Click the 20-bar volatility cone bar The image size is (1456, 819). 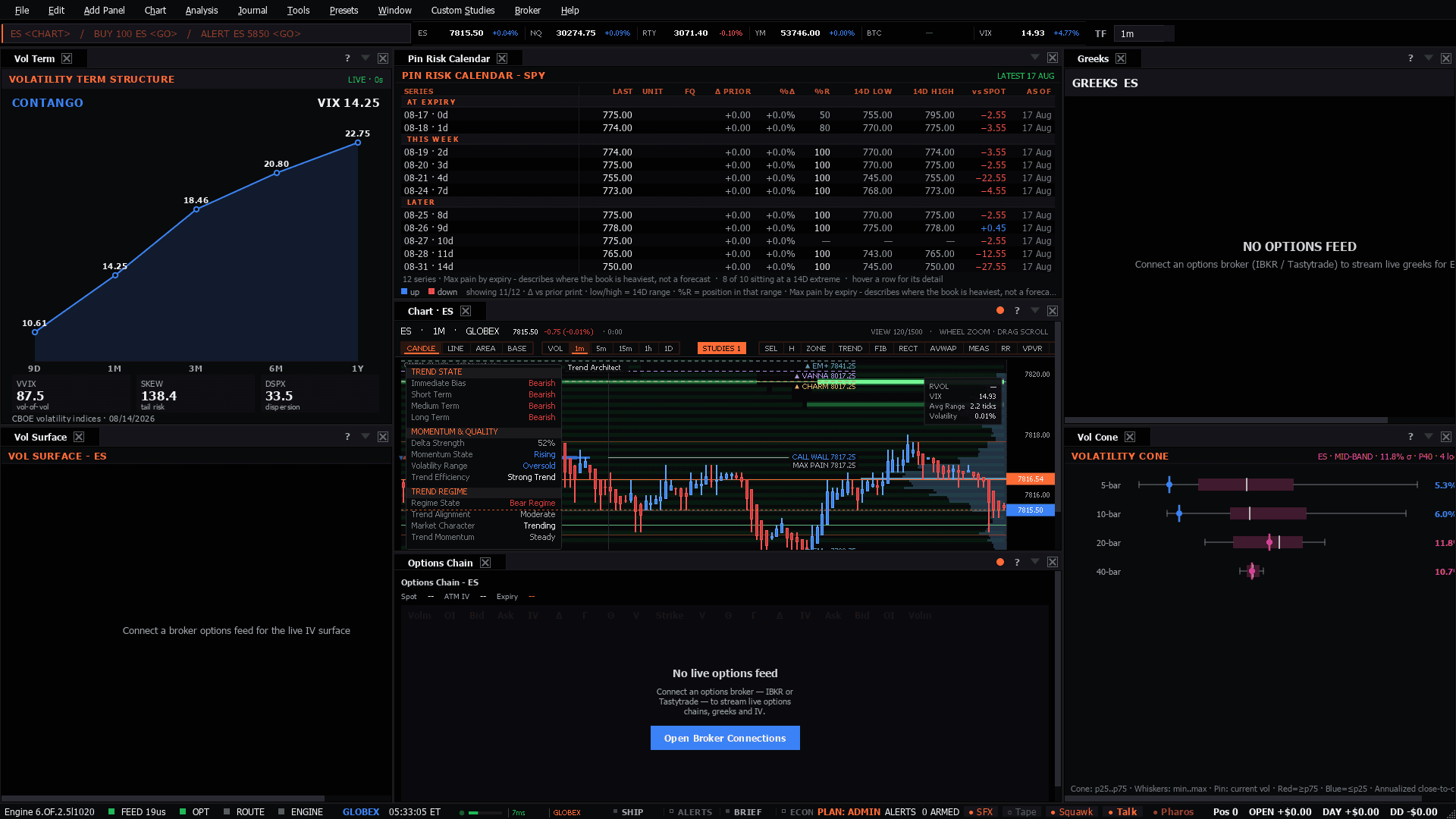click(x=1267, y=542)
